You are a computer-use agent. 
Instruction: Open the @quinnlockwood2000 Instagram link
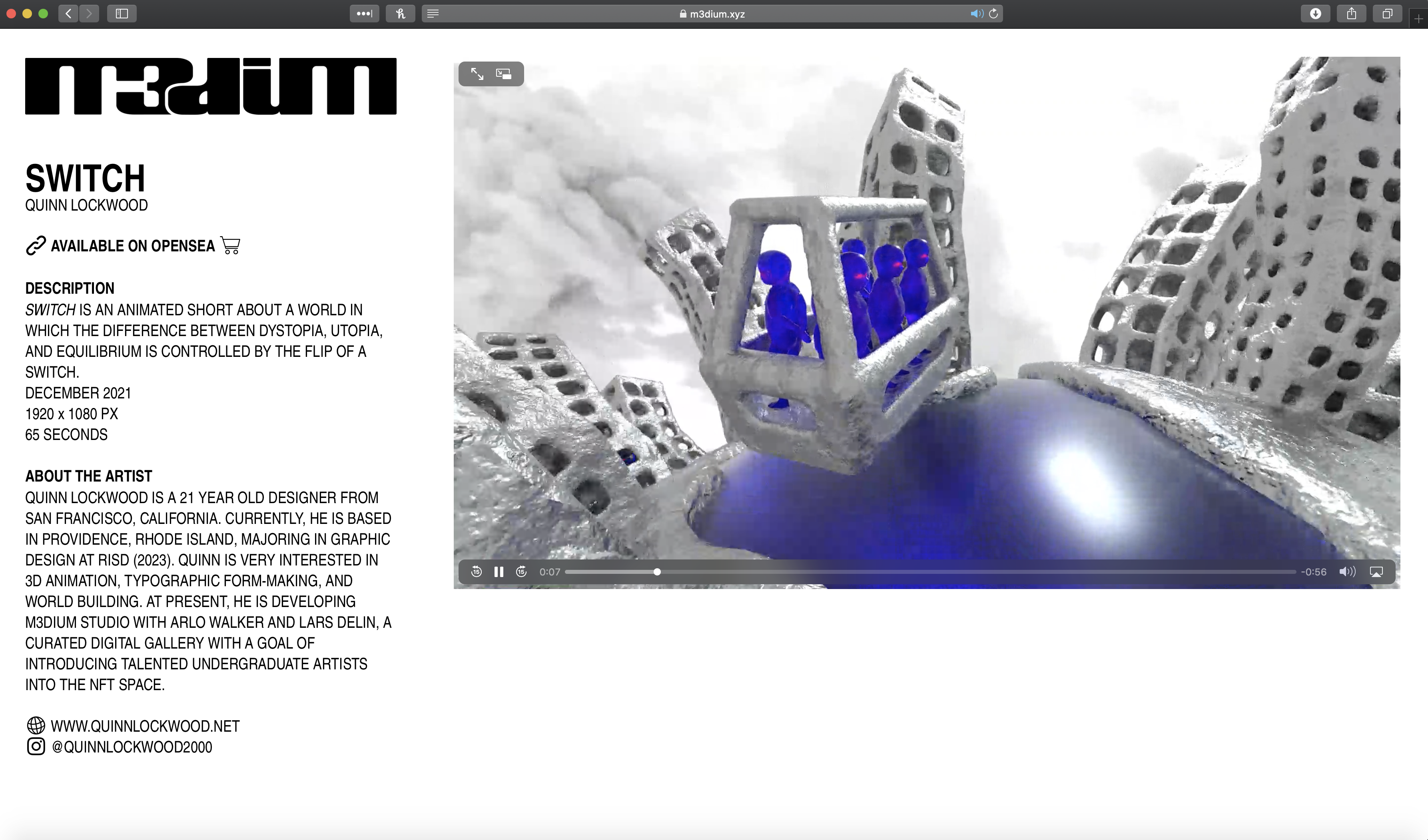pyautogui.click(x=132, y=747)
